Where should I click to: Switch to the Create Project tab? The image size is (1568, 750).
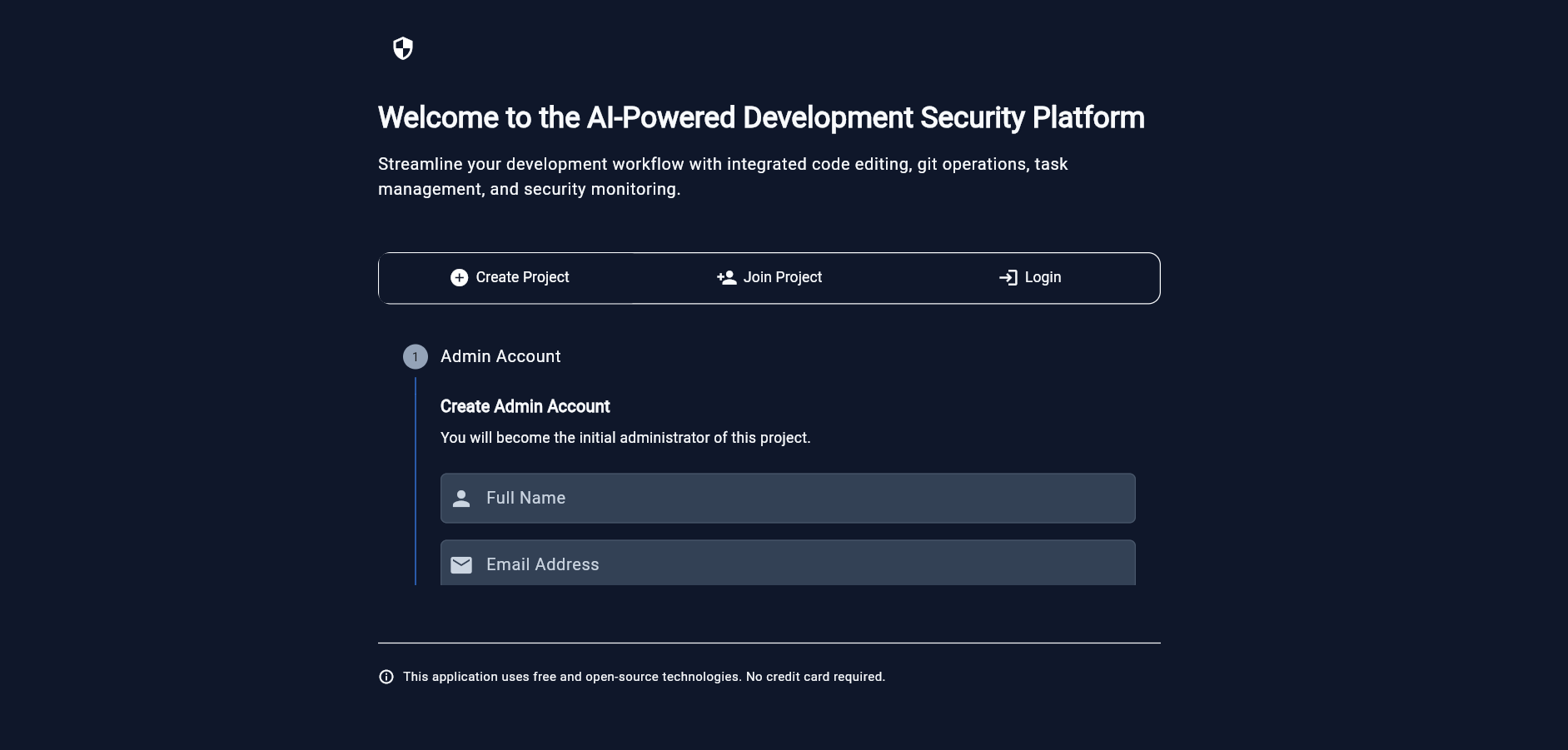pos(510,278)
